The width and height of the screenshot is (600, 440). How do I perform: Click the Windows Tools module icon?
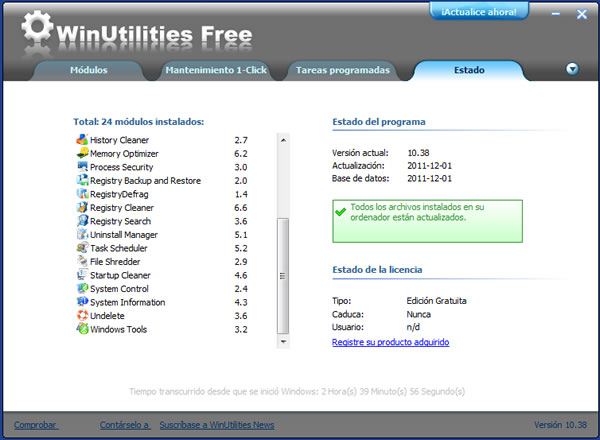82,329
